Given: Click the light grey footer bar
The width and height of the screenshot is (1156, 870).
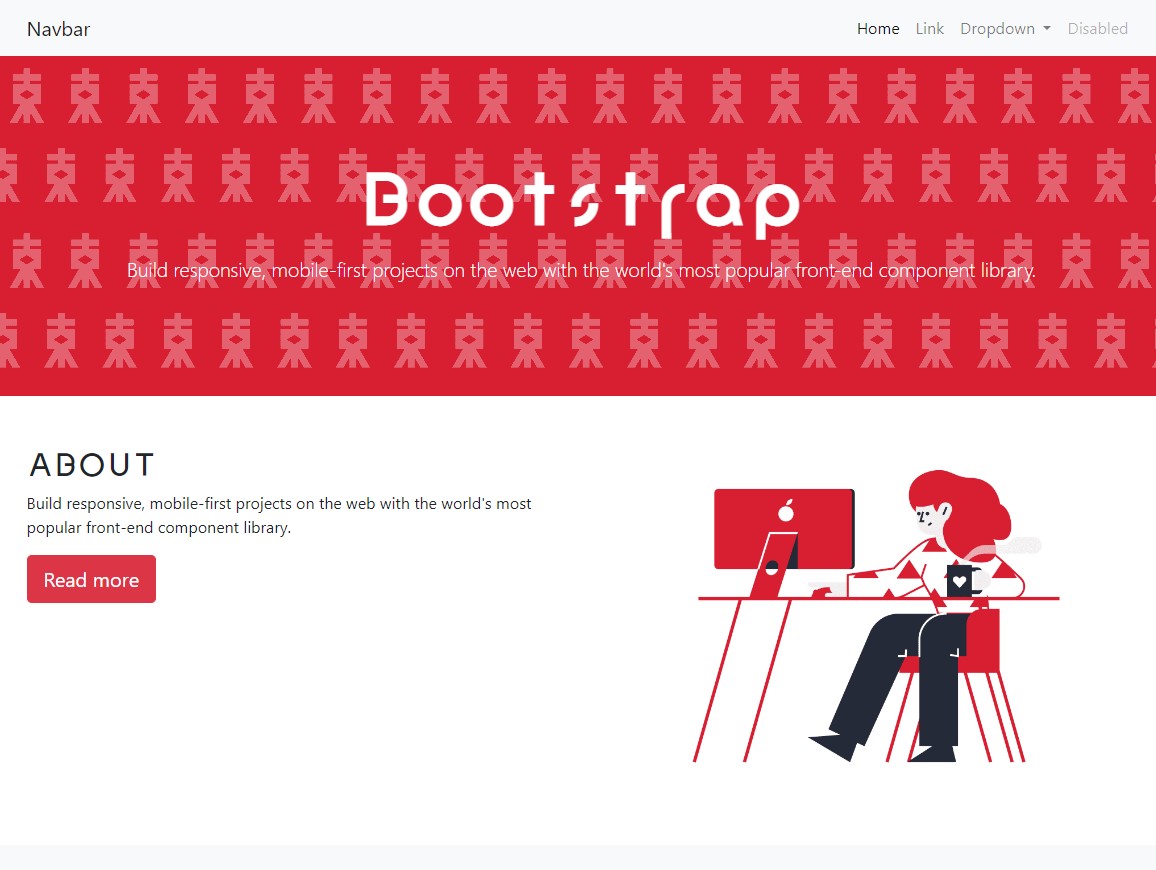Looking at the screenshot, I should (x=578, y=857).
